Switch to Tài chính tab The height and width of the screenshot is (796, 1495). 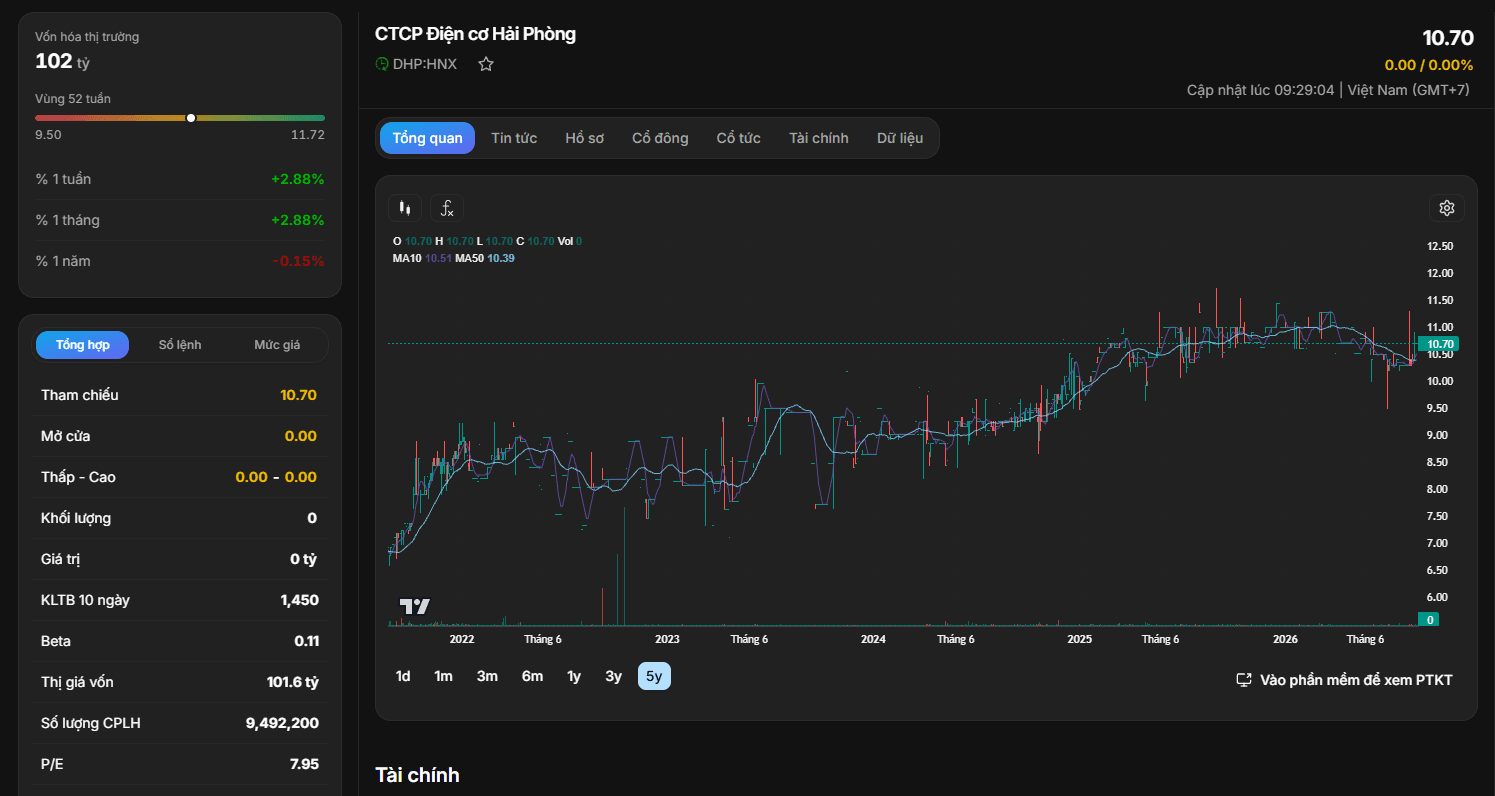(819, 138)
